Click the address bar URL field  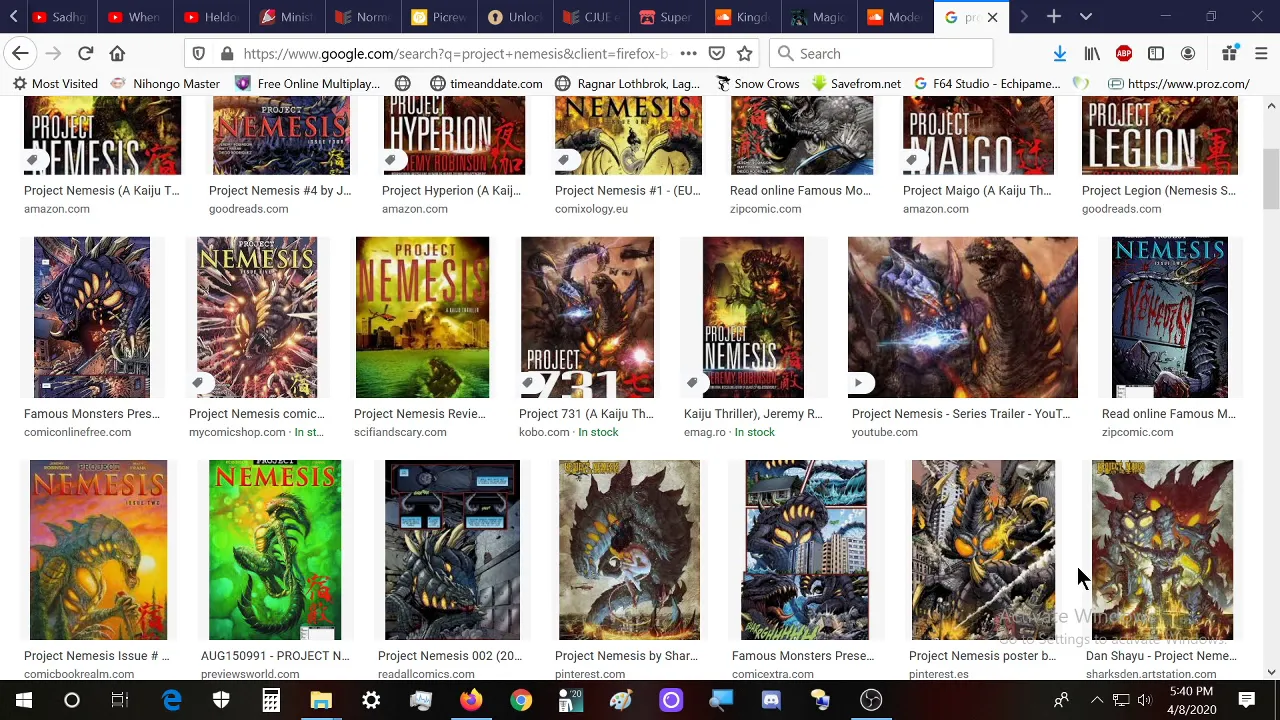click(455, 53)
